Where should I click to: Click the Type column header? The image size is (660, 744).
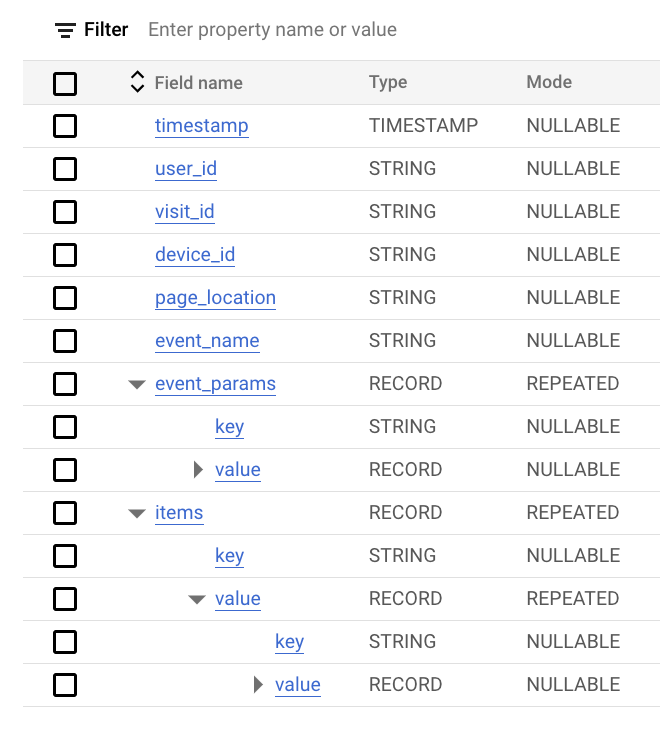[x=388, y=82]
